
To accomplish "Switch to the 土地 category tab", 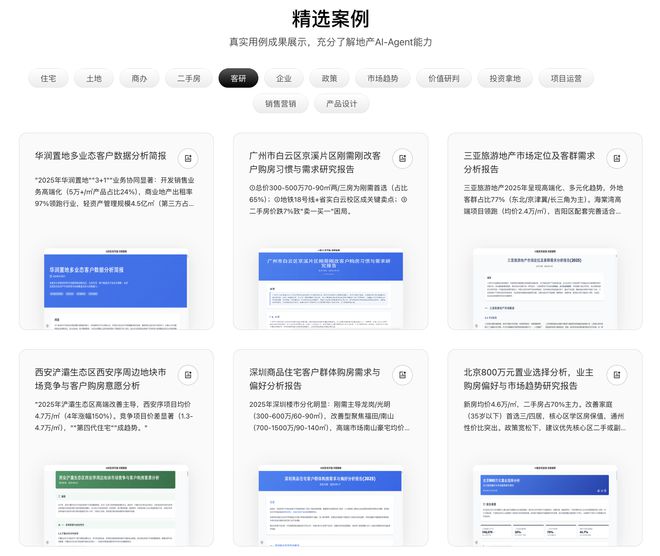I will click(94, 78).
